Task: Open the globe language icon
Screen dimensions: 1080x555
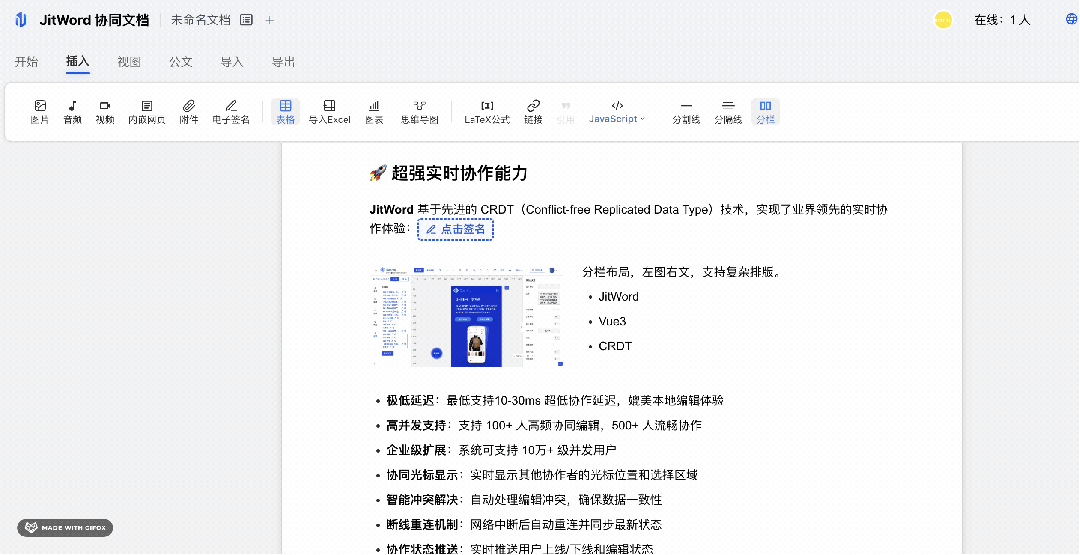Action: pos(1072,19)
